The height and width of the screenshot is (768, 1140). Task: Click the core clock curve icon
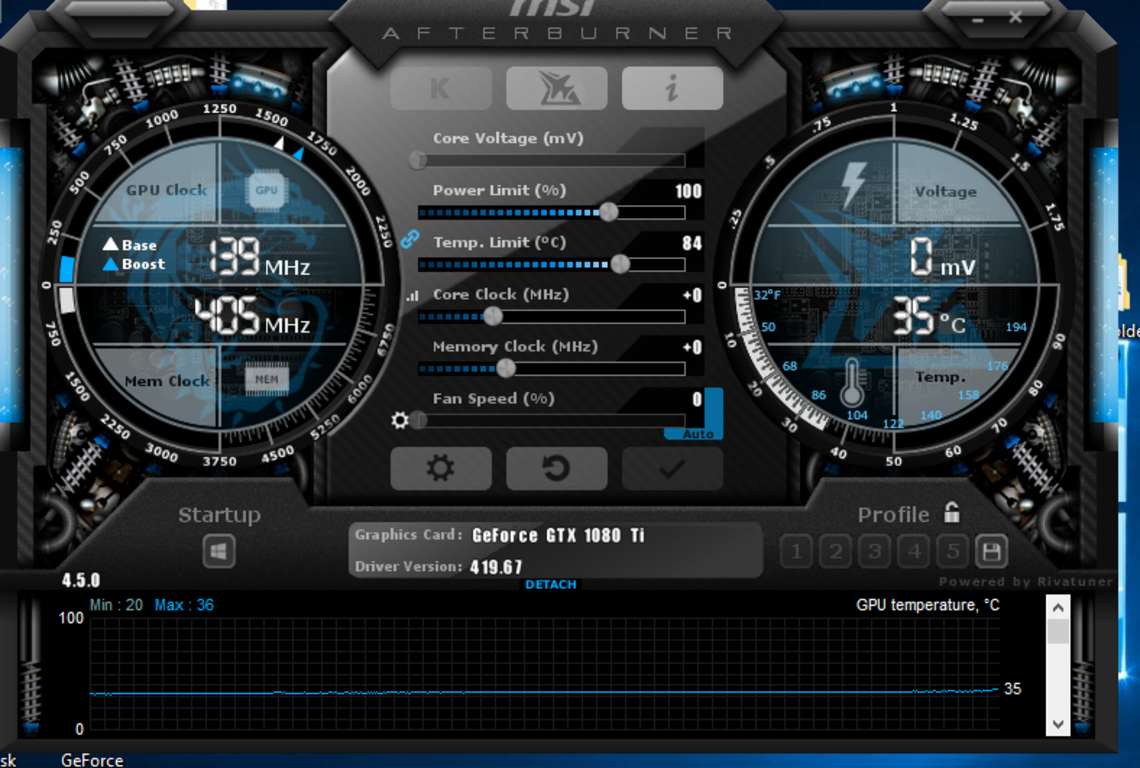(412, 297)
